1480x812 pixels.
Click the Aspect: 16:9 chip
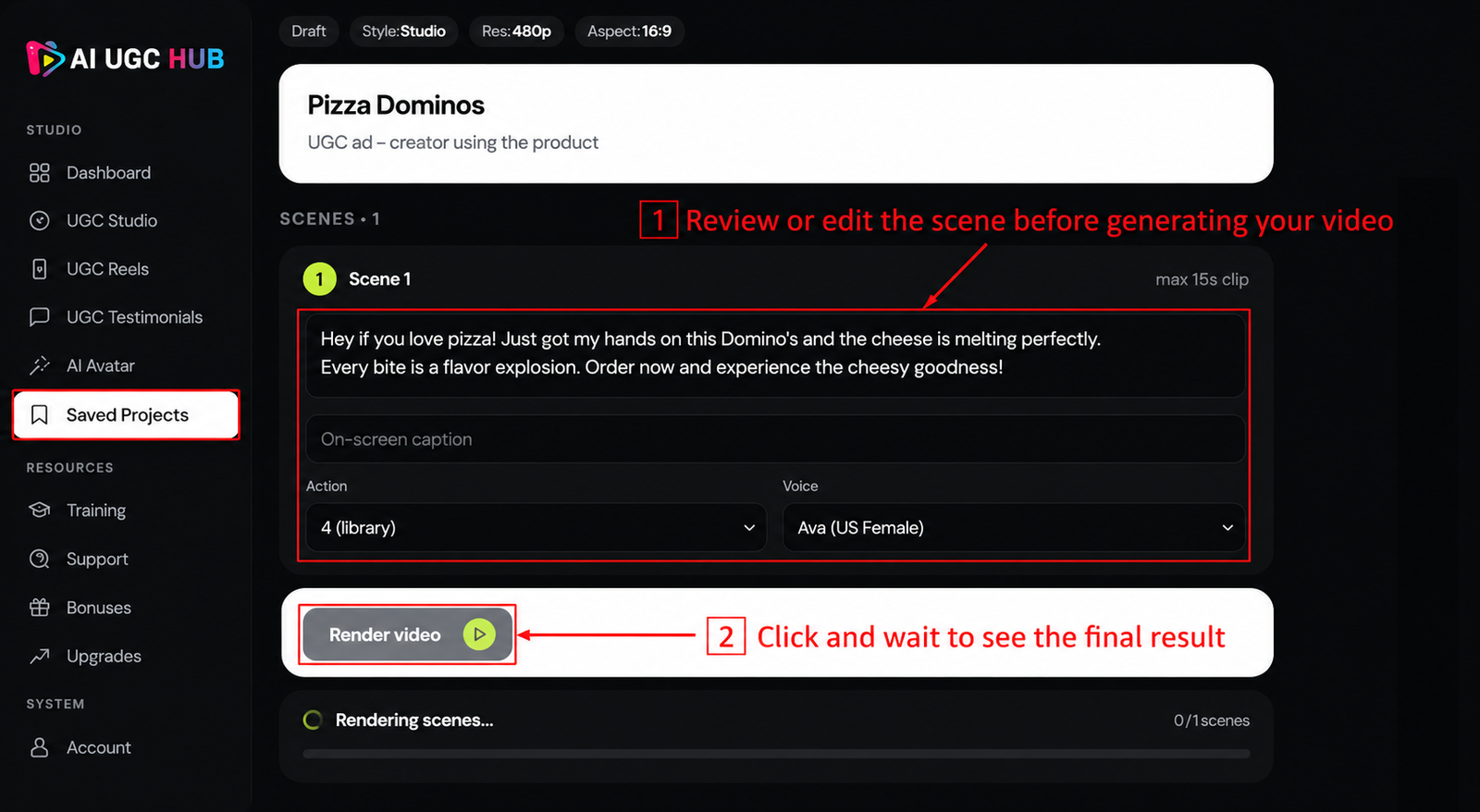629,31
